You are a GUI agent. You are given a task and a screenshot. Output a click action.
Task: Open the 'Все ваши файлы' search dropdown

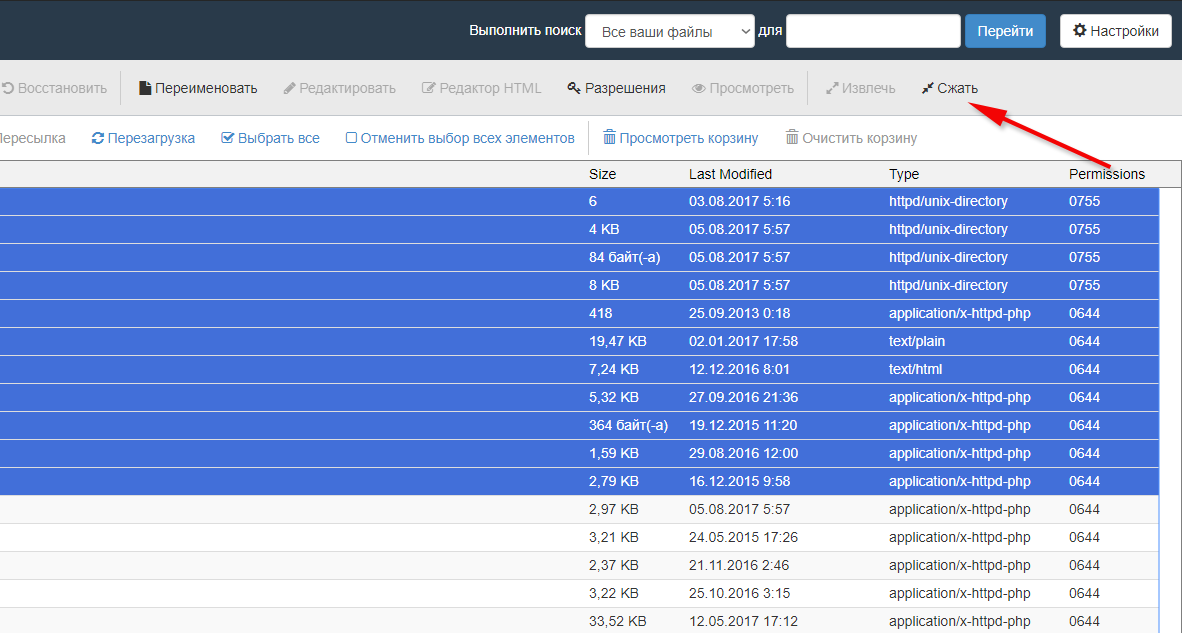coord(669,31)
